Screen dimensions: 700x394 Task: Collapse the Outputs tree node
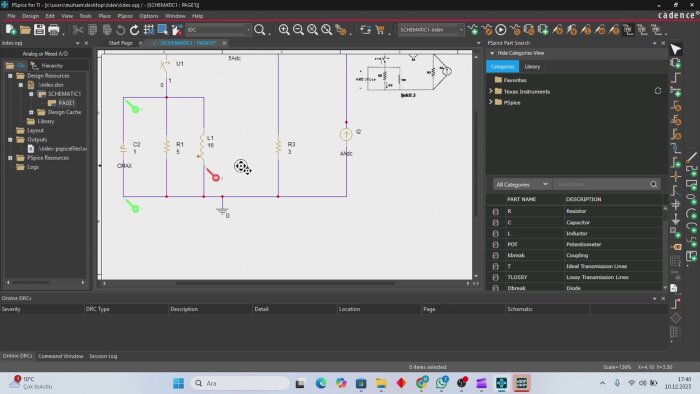tap(10, 140)
